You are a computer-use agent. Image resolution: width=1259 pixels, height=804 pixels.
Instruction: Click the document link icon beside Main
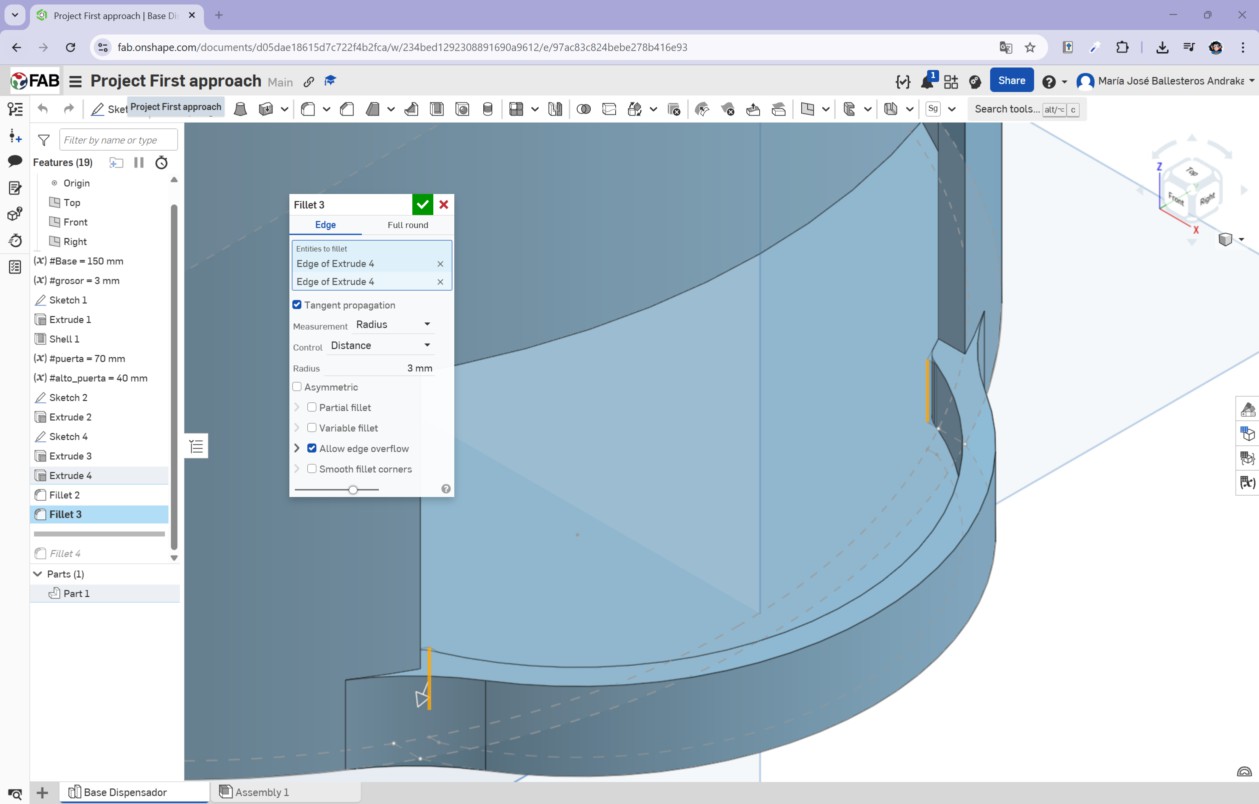click(x=308, y=82)
